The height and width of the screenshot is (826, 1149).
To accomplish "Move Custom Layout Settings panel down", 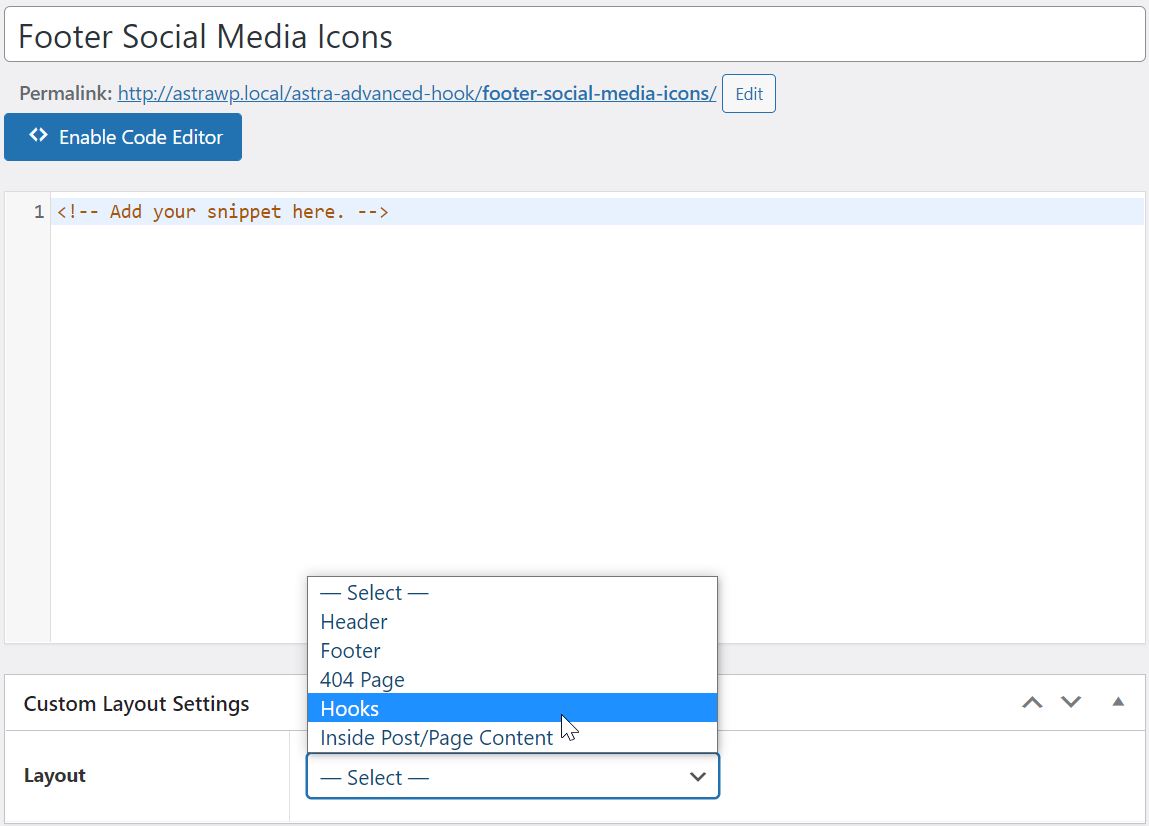I will [1071, 703].
